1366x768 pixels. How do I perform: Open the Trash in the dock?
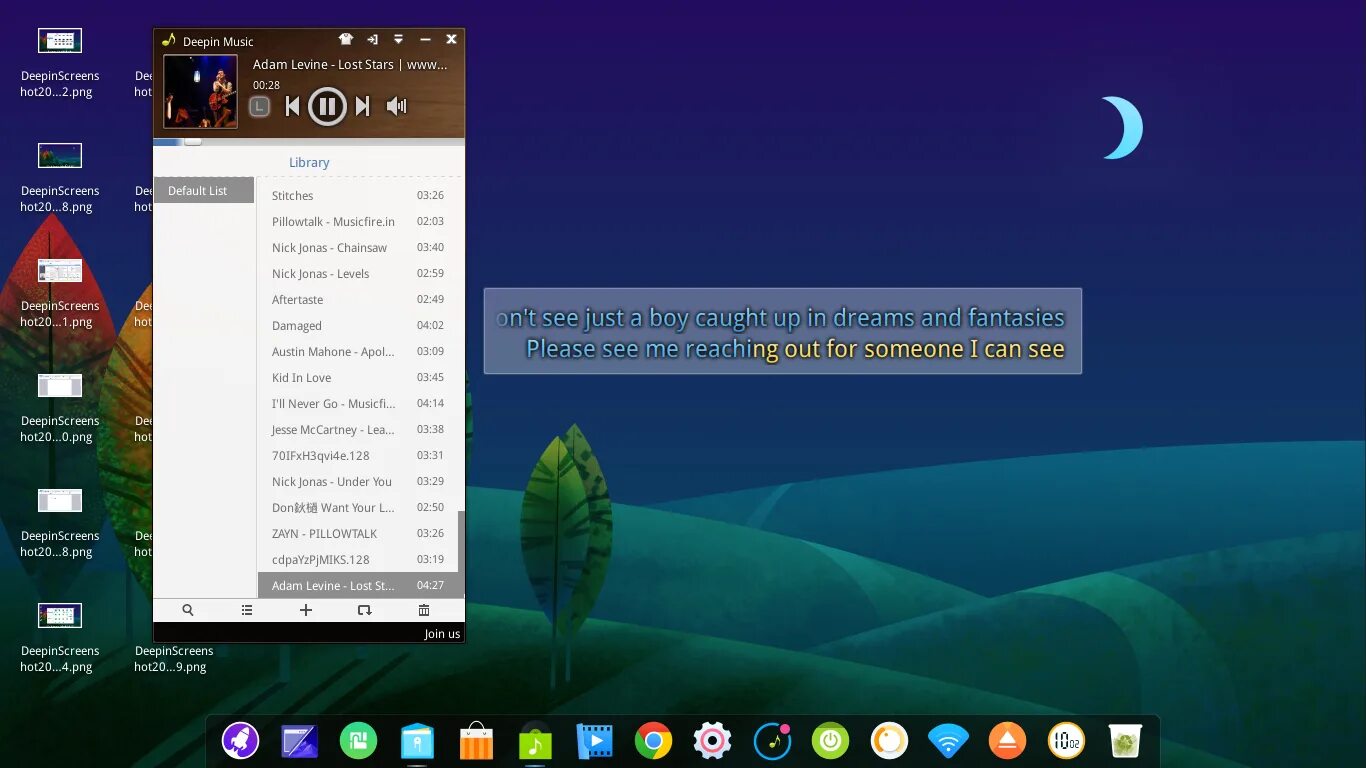(x=1125, y=741)
